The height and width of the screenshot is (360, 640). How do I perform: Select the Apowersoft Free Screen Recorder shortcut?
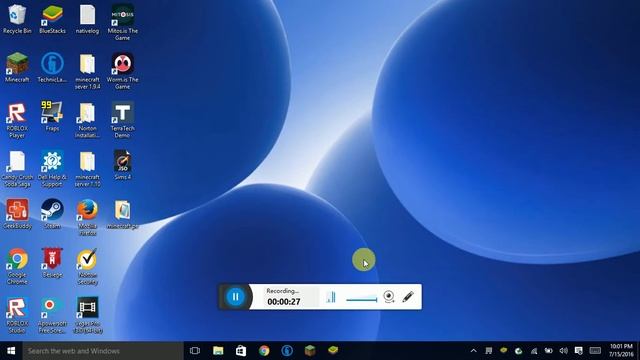(x=52, y=315)
